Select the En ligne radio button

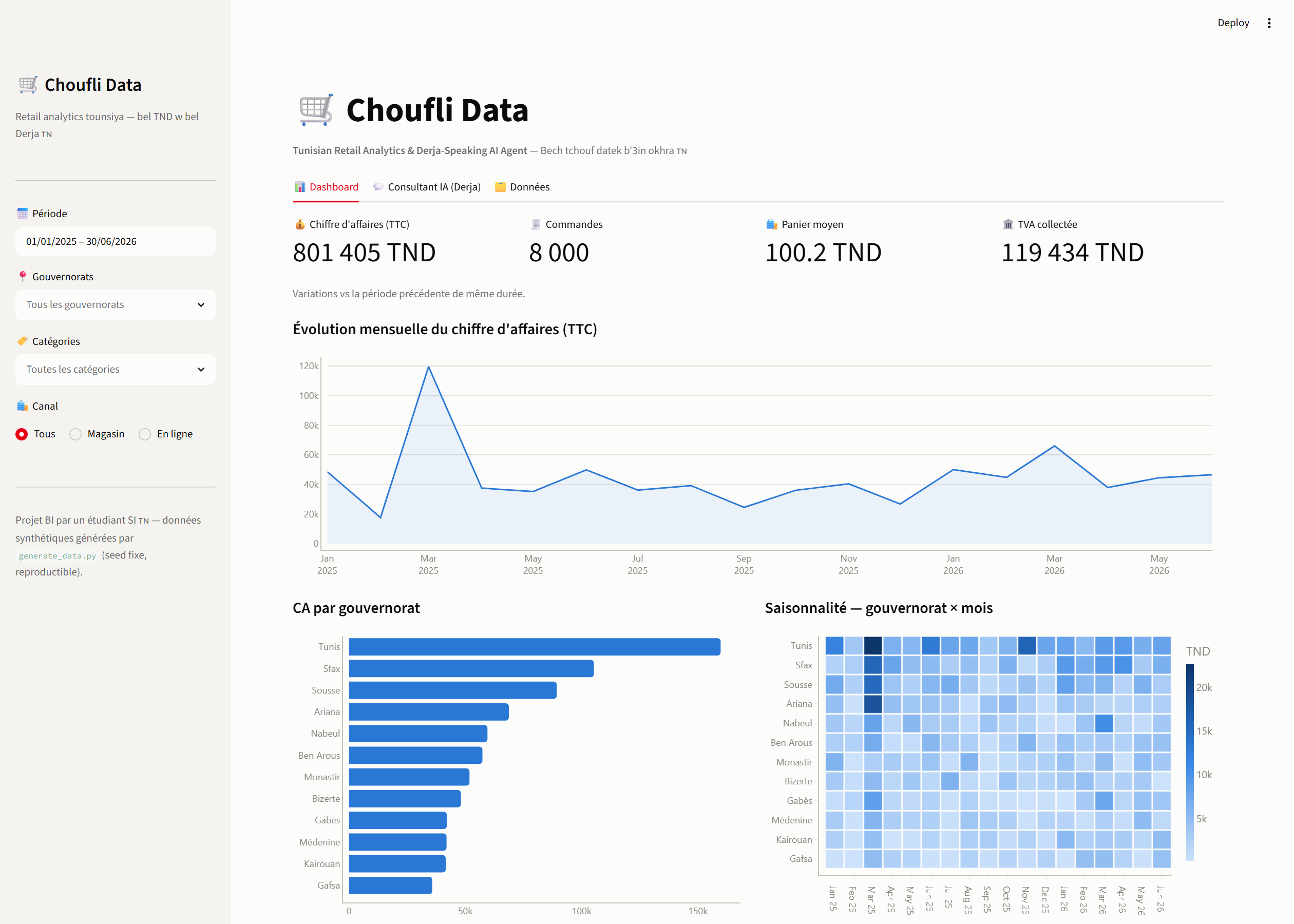[x=144, y=434]
